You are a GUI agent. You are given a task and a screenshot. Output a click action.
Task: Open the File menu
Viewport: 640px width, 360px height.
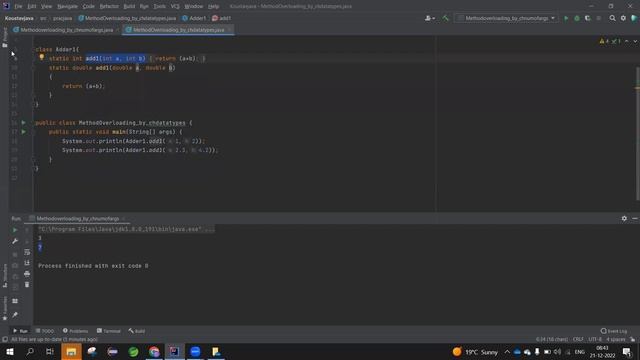click(x=18, y=7)
